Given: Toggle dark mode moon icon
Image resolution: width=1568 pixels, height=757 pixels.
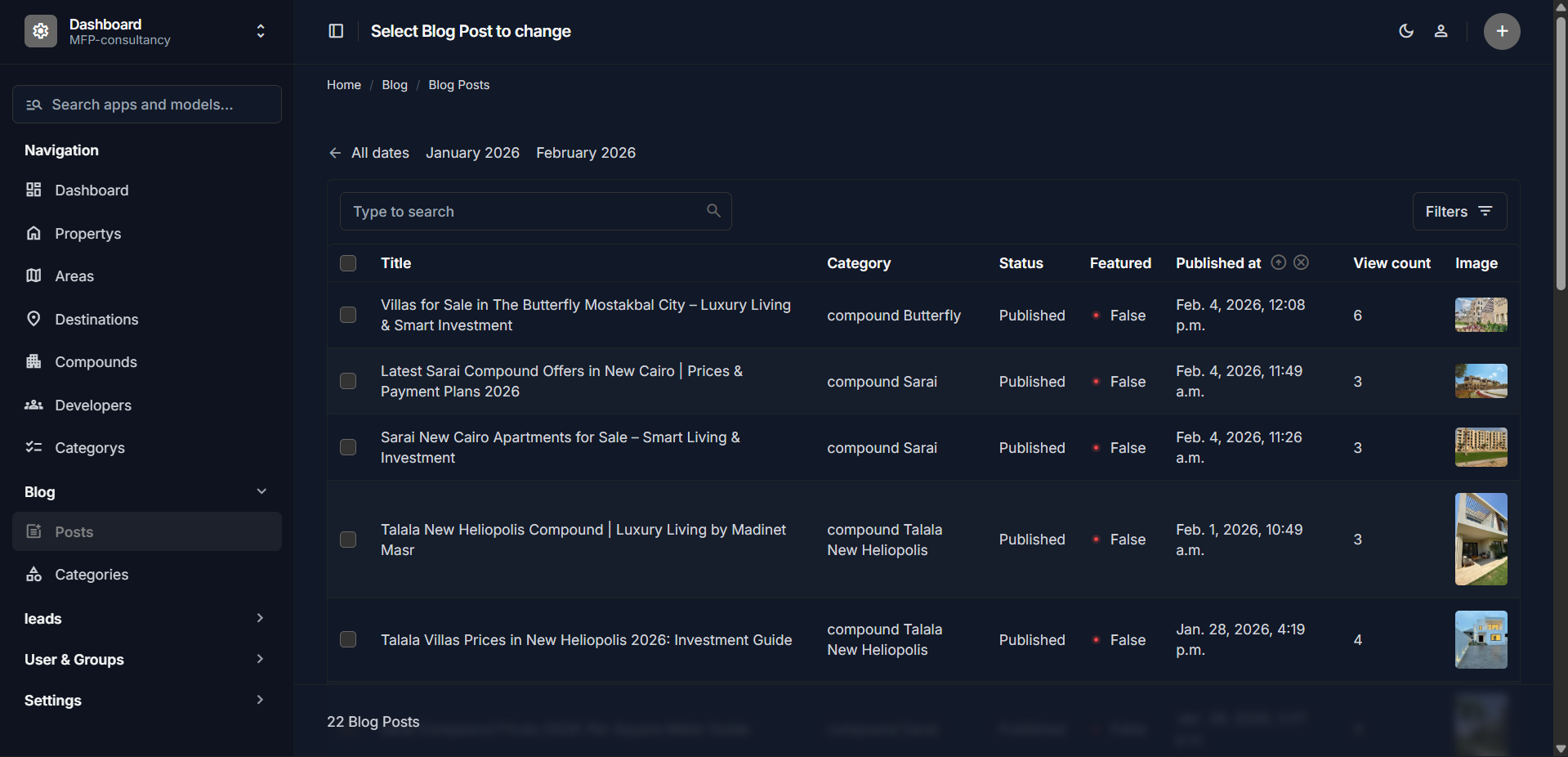Looking at the screenshot, I should (1405, 31).
